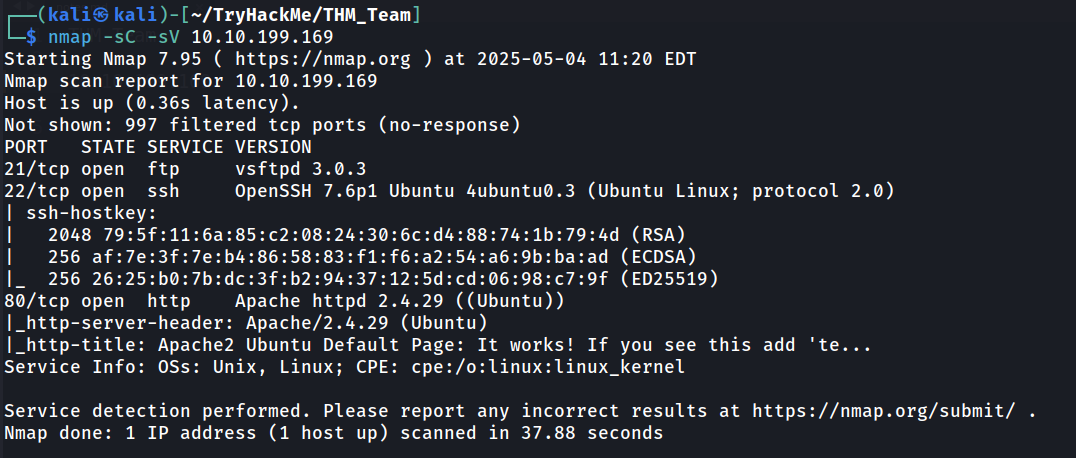Click the 22/tcp ssh port line
Screen dimensions: 1076x458
click(449, 191)
